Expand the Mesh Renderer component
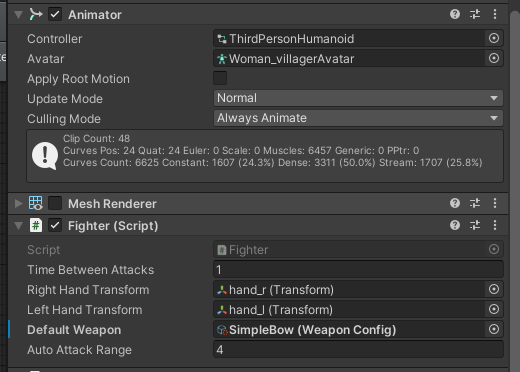 pyautogui.click(x=18, y=203)
